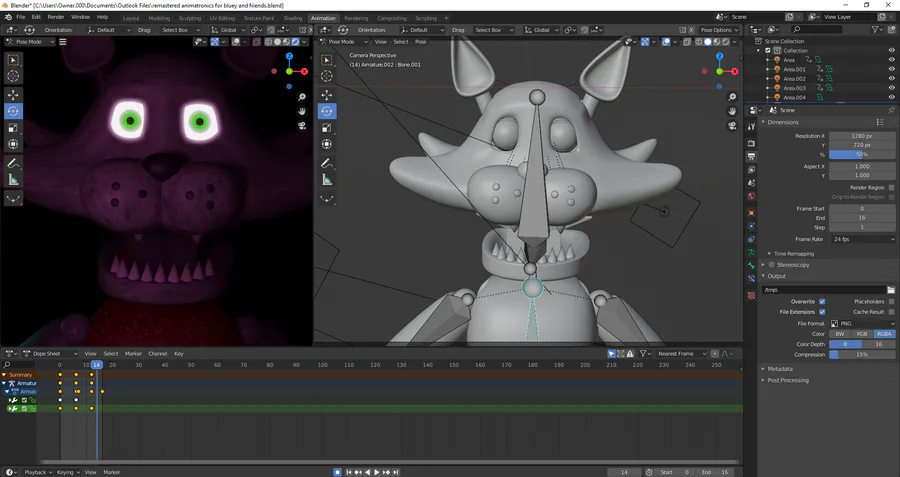Toggle camera view icon in right viewport
Screen dimensions: 900x477
[732, 126]
